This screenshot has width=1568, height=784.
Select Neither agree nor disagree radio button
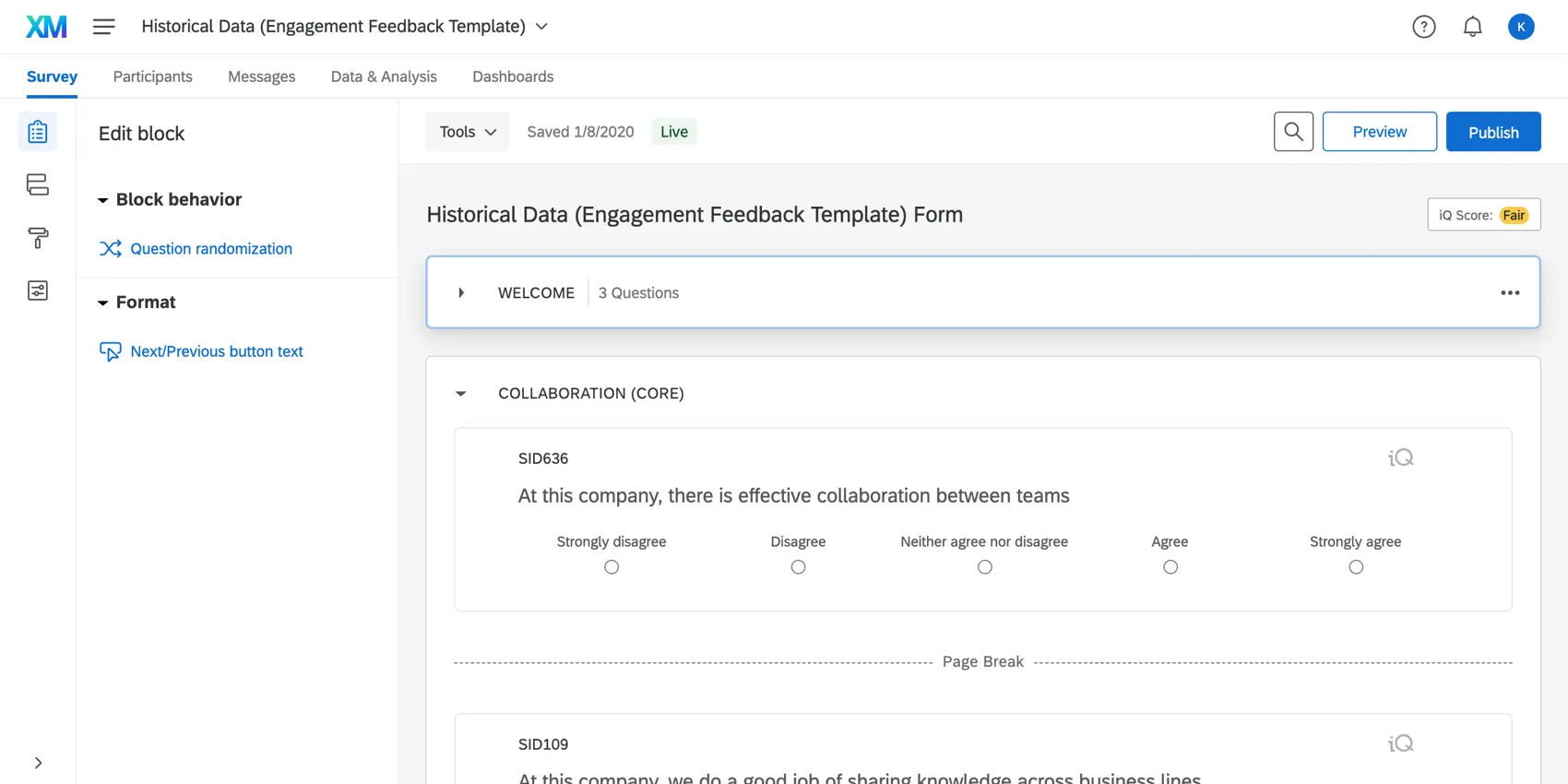coord(985,567)
